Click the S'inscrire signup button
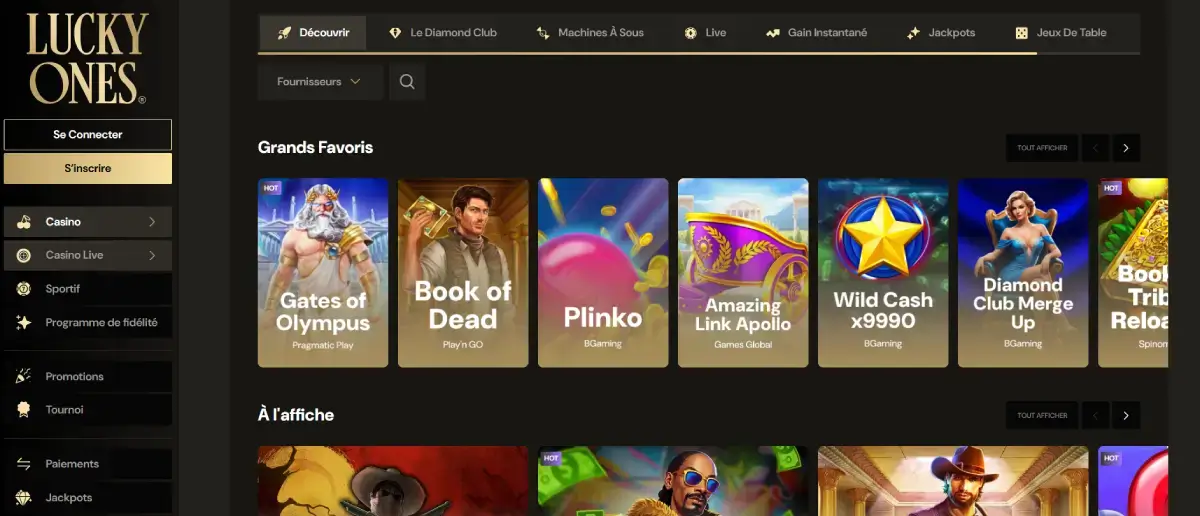 coord(87,168)
